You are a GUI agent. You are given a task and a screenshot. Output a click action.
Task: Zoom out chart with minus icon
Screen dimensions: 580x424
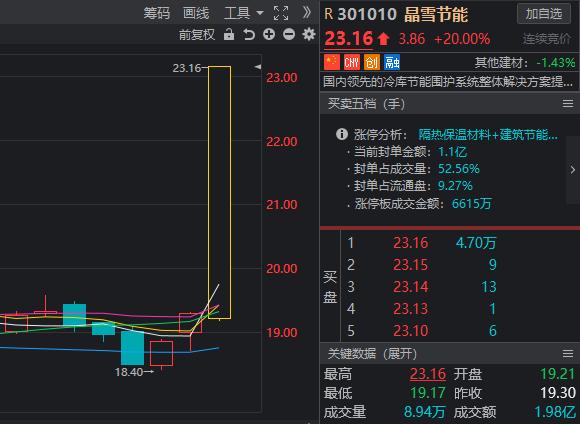(x=289, y=34)
